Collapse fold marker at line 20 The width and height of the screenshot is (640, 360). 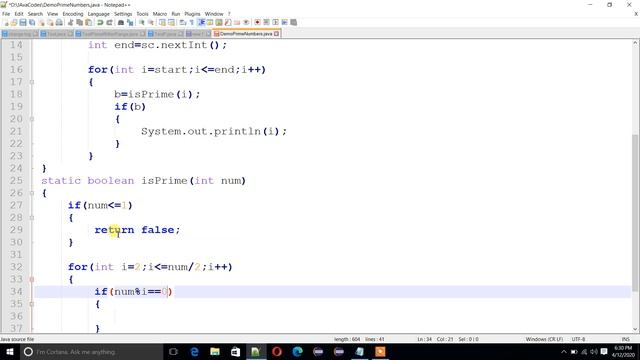pos(32,119)
